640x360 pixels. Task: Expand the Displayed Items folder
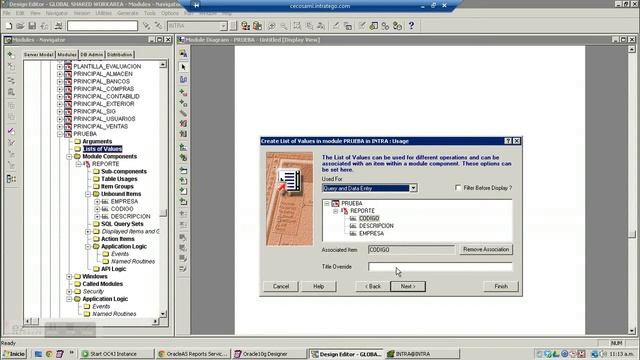tap(88, 231)
